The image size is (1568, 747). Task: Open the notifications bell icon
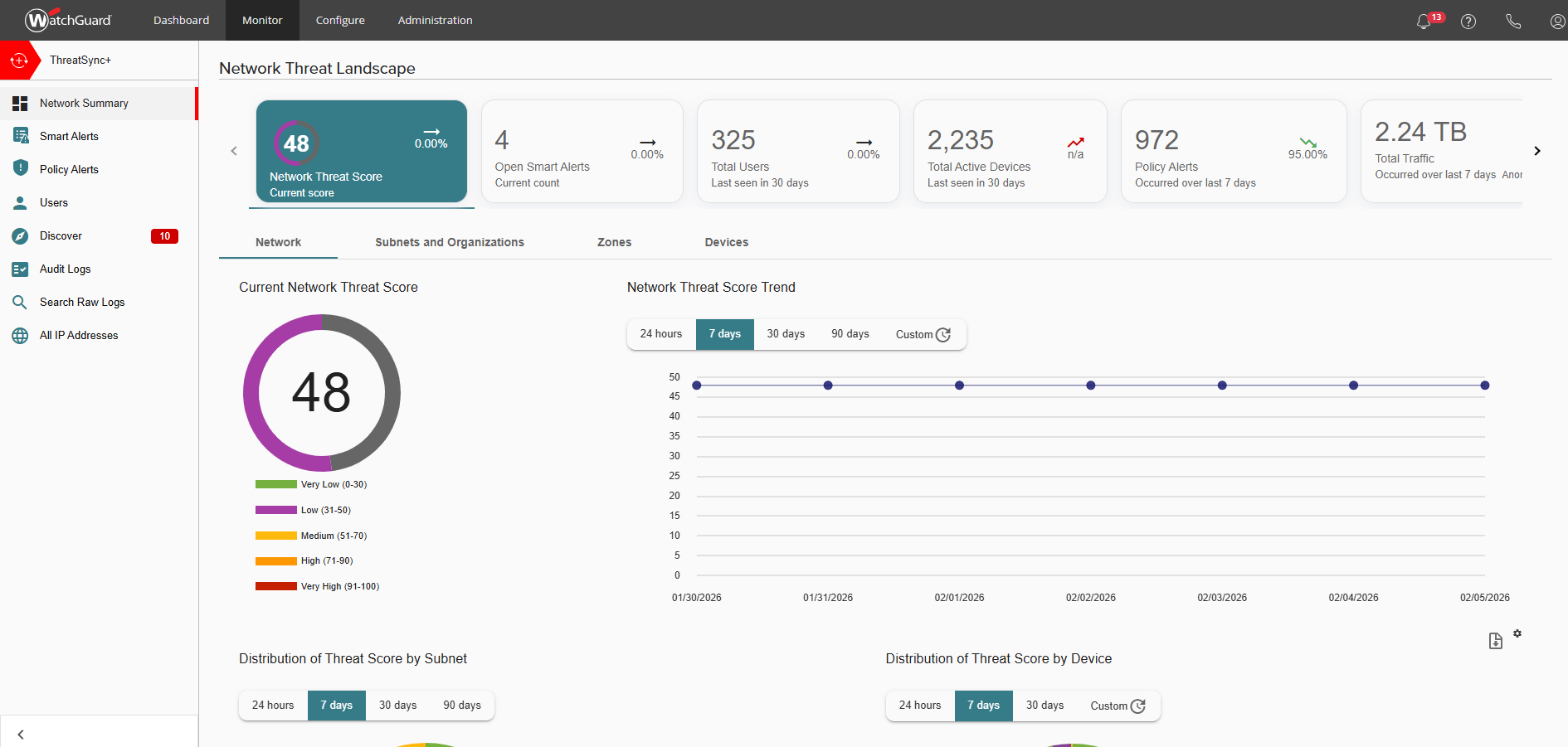(x=1424, y=22)
